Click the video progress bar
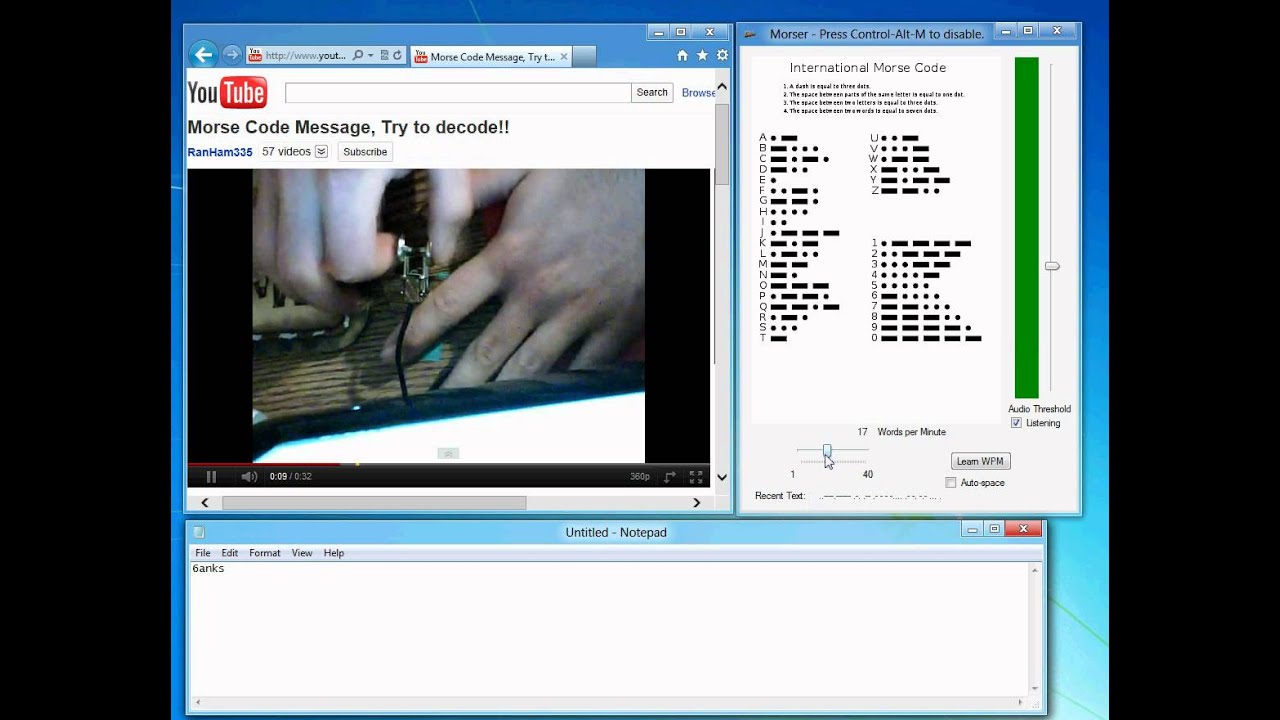 click(448, 464)
